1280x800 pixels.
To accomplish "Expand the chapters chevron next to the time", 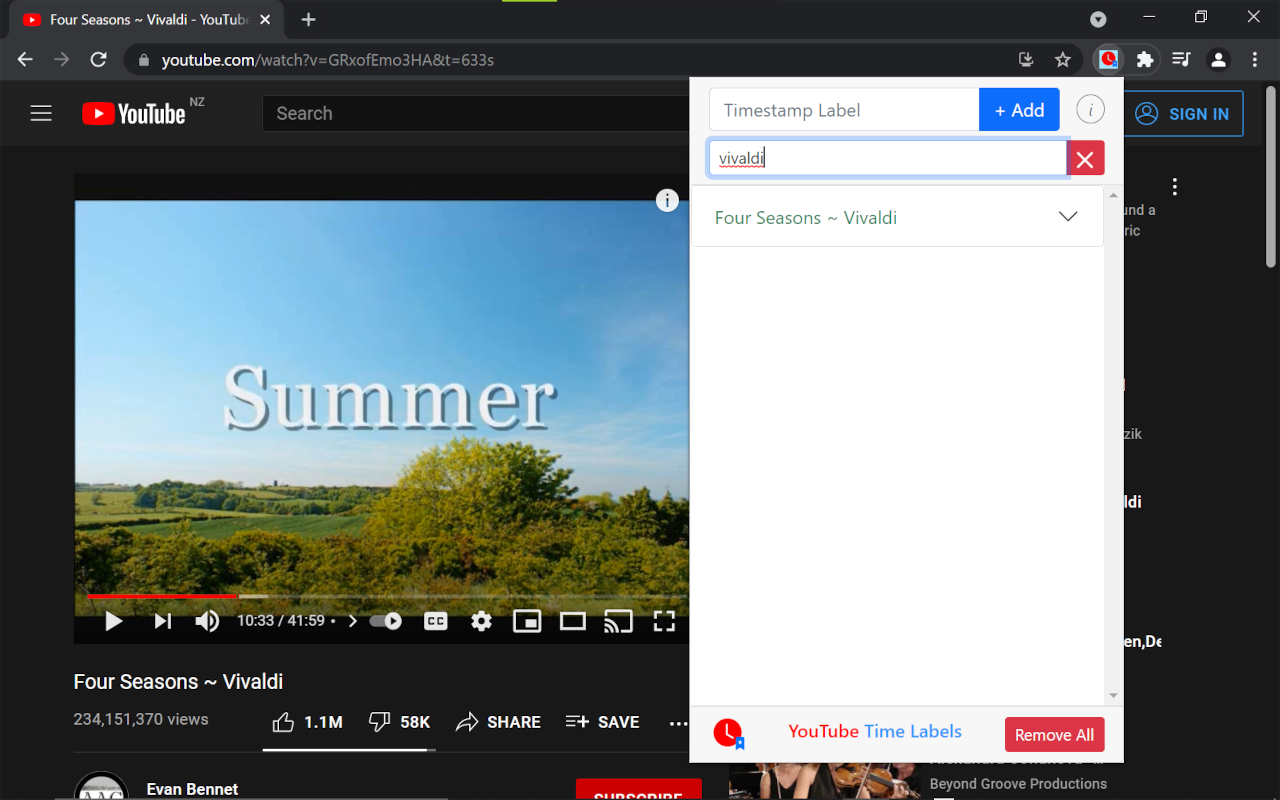I will pos(352,622).
